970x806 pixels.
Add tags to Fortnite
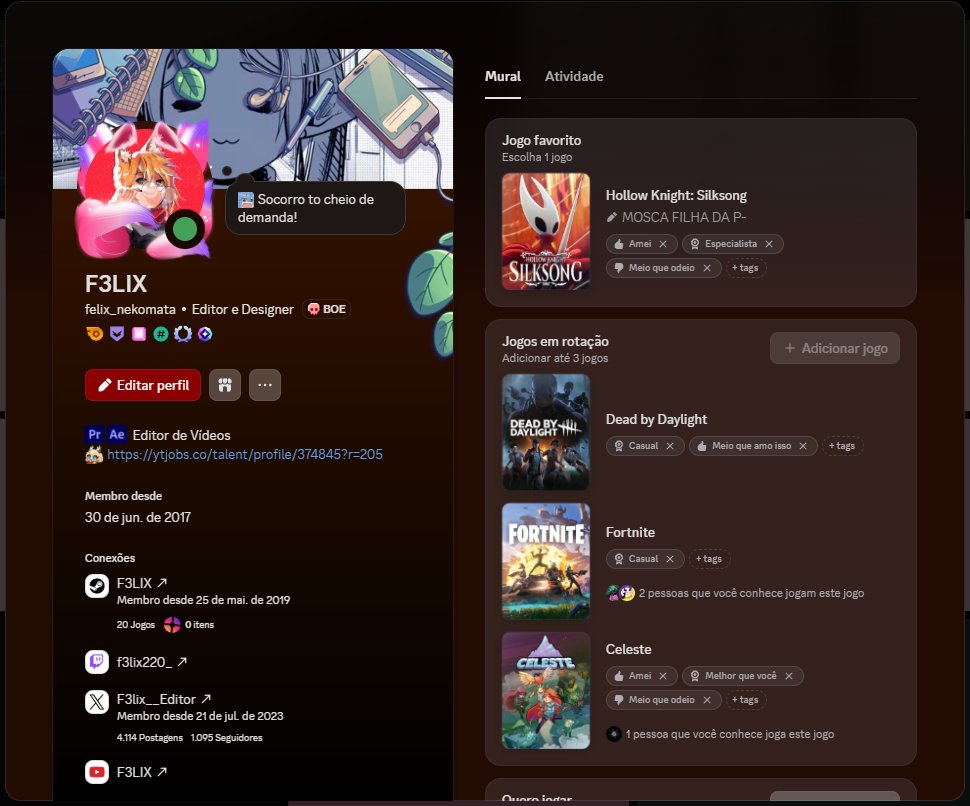(709, 559)
